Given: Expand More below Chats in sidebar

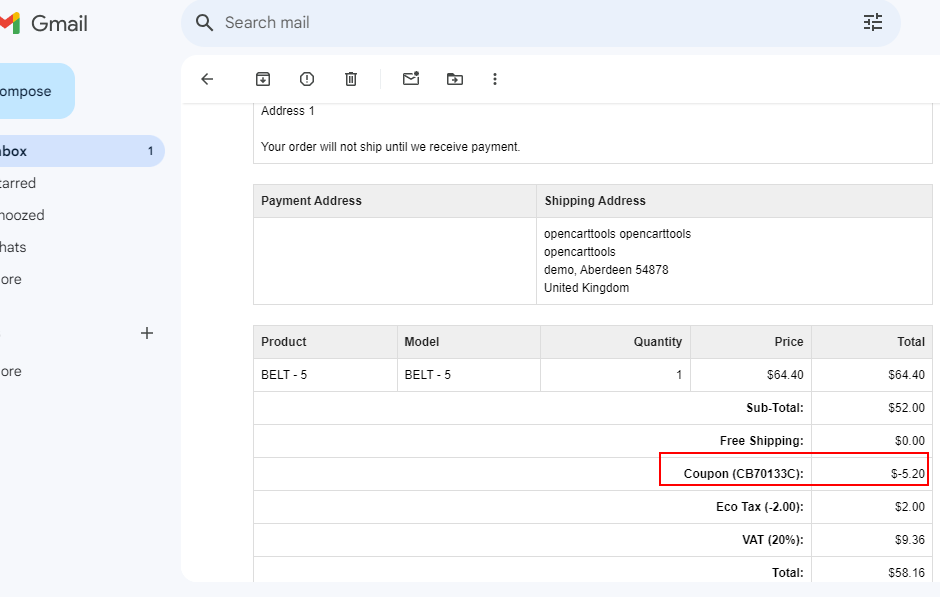Looking at the screenshot, I should pyautogui.click(x=11, y=279).
